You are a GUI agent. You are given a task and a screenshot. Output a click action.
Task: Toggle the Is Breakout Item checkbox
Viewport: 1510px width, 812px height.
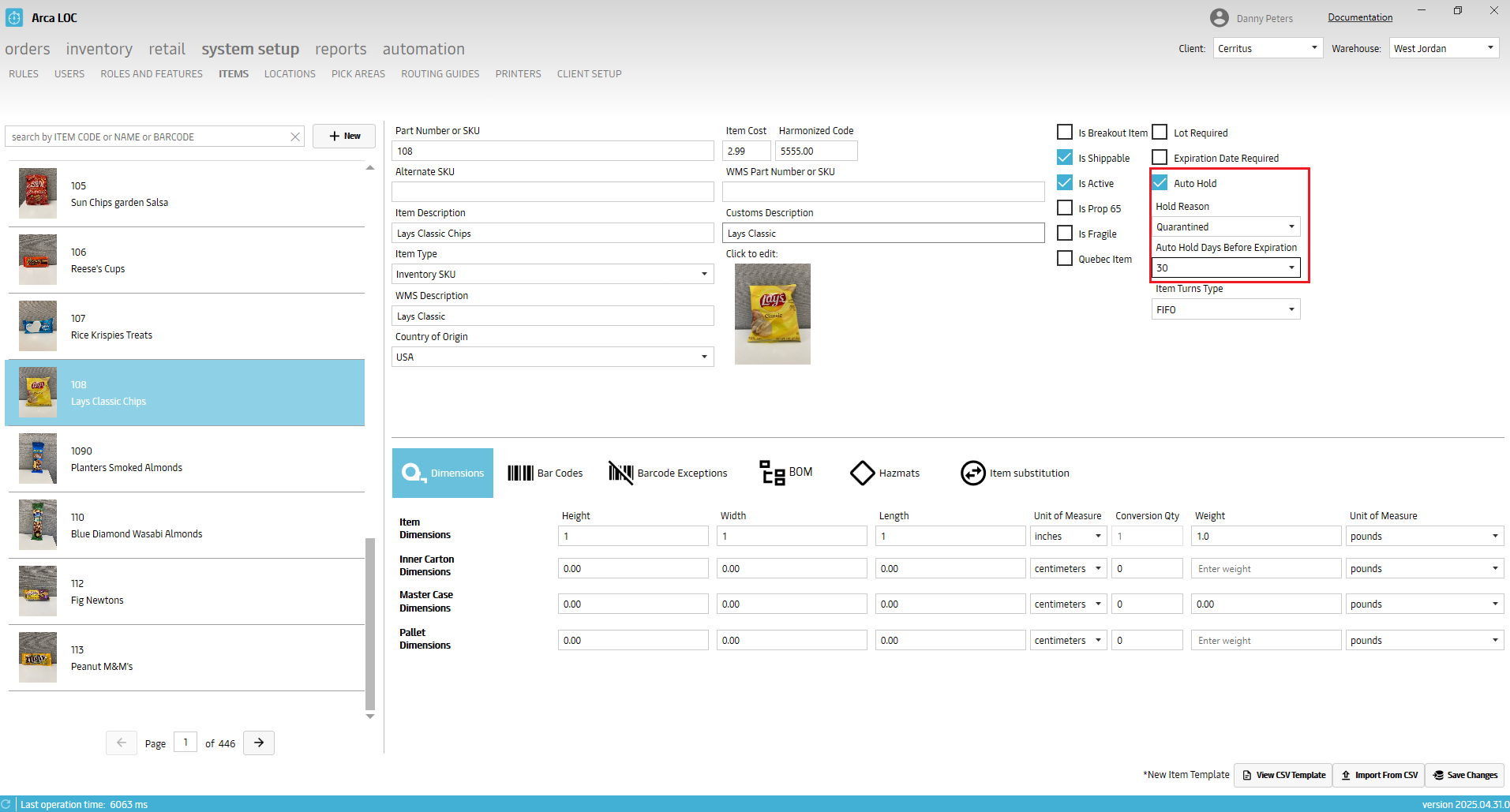pyautogui.click(x=1065, y=132)
